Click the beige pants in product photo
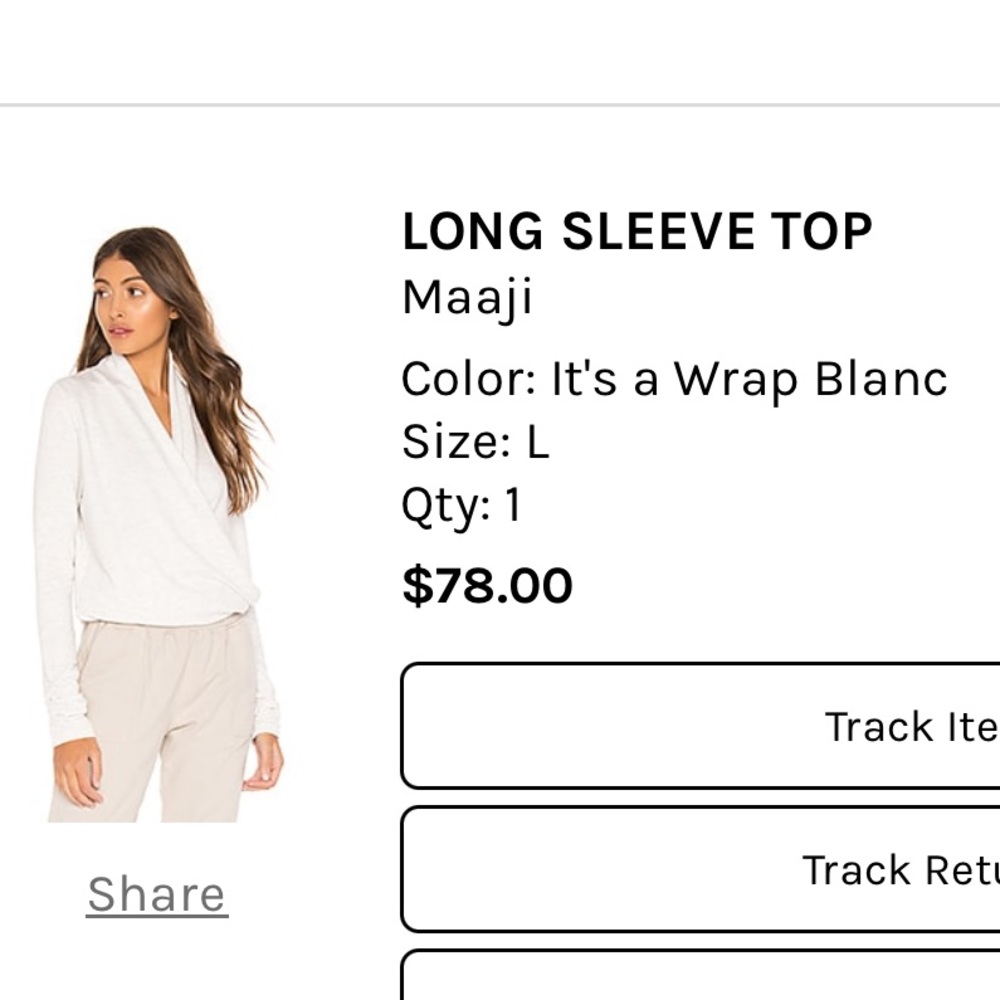This screenshot has height=1000, width=1000. click(159, 714)
